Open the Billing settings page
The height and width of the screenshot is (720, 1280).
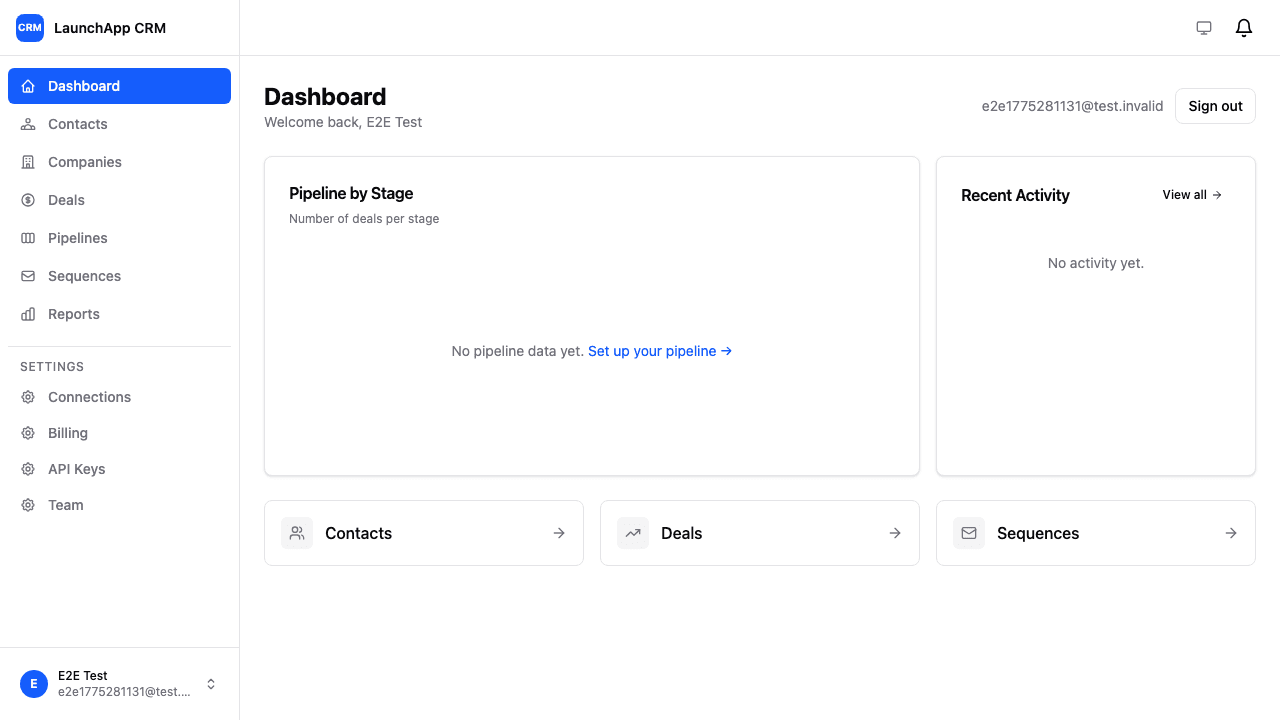click(x=67, y=433)
